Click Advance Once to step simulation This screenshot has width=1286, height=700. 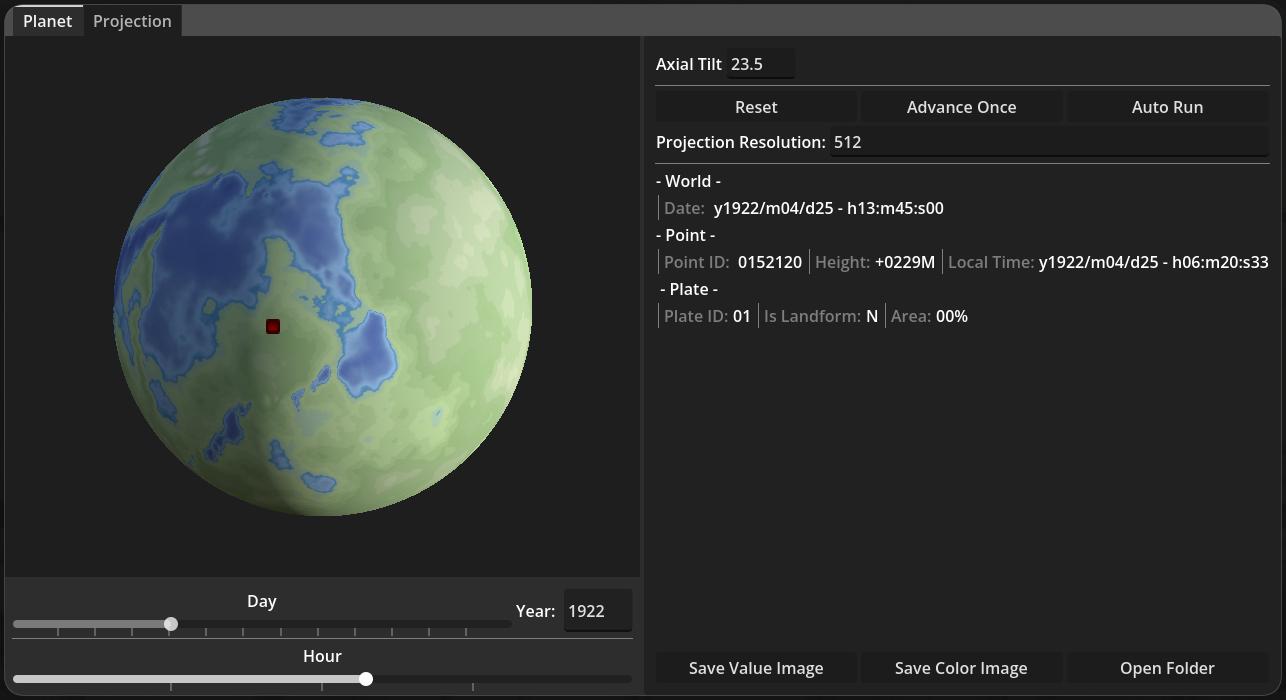pyautogui.click(x=961, y=107)
